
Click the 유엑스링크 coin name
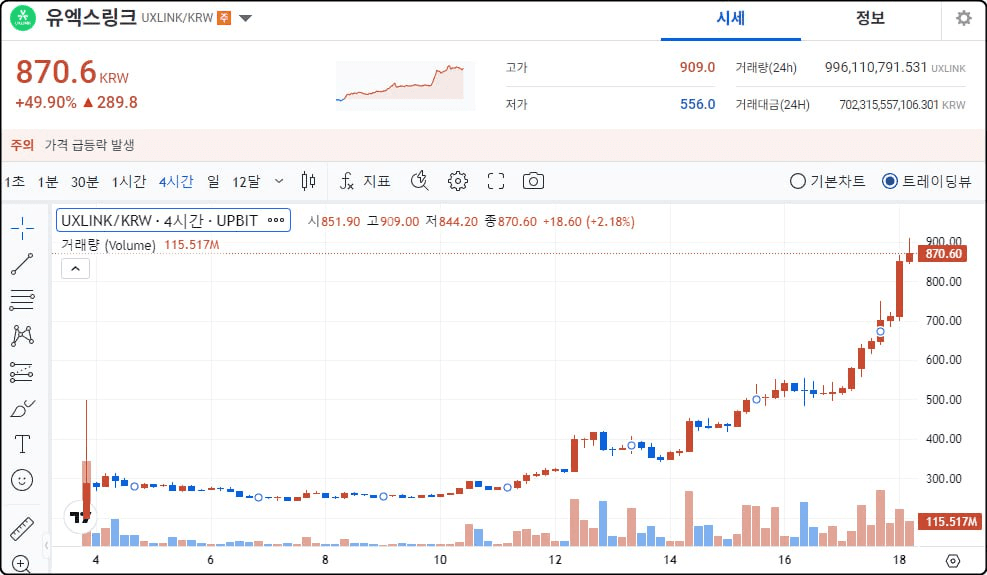[91, 17]
